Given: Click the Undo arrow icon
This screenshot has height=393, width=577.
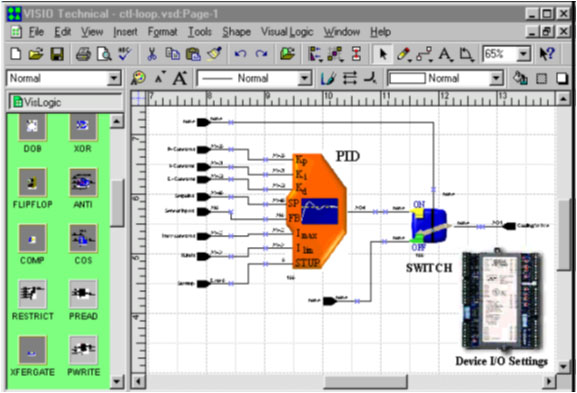Looking at the screenshot, I should (240, 54).
